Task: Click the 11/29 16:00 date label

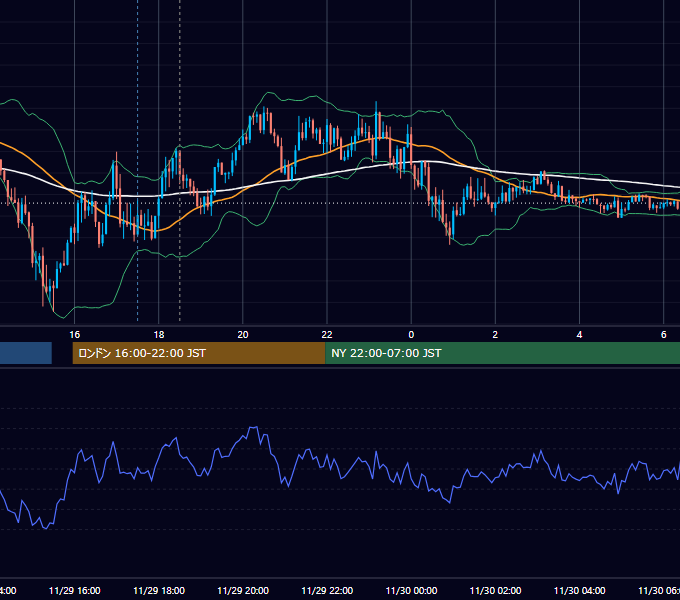Action: pos(75,590)
